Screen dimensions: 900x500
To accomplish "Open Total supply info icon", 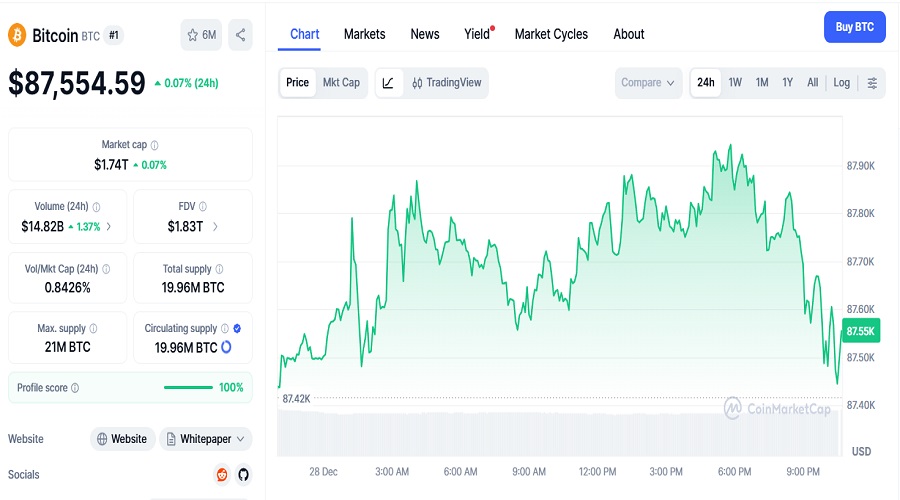I will tap(219, 269).
